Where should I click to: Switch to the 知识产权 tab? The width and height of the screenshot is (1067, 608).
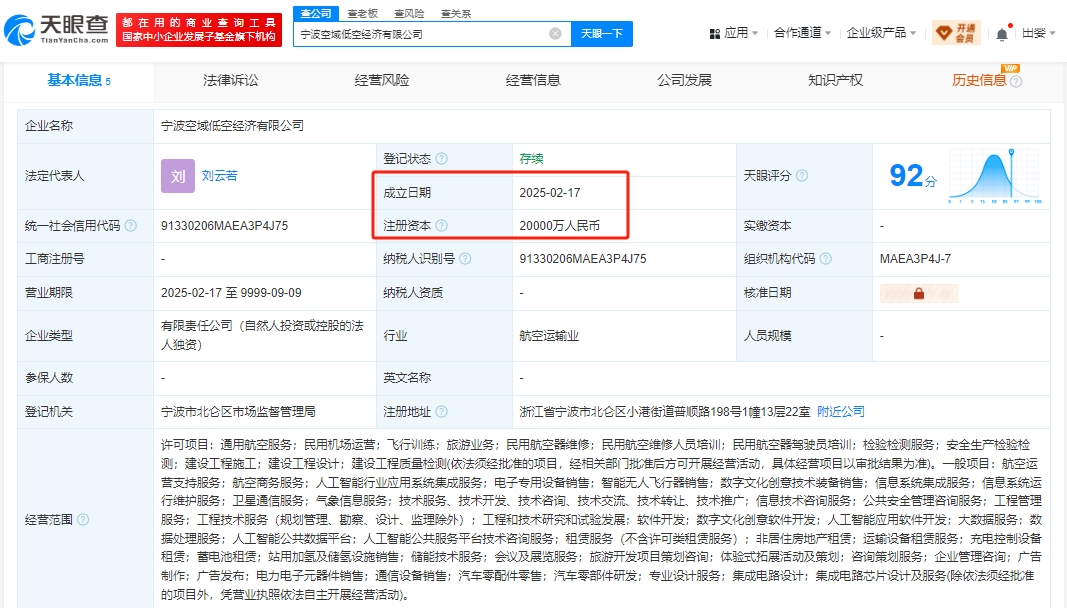click(835, 80)
